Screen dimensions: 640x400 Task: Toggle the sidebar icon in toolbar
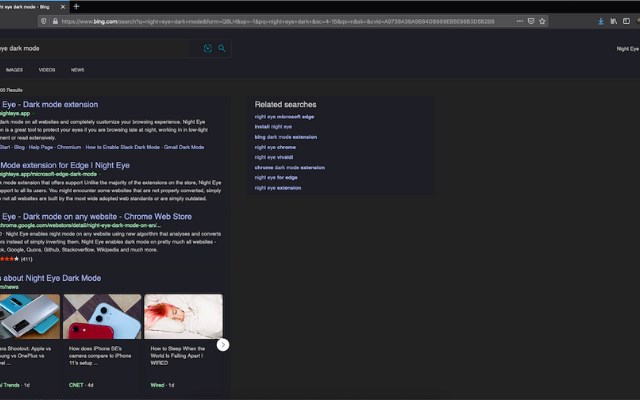[x=626, y=21]
